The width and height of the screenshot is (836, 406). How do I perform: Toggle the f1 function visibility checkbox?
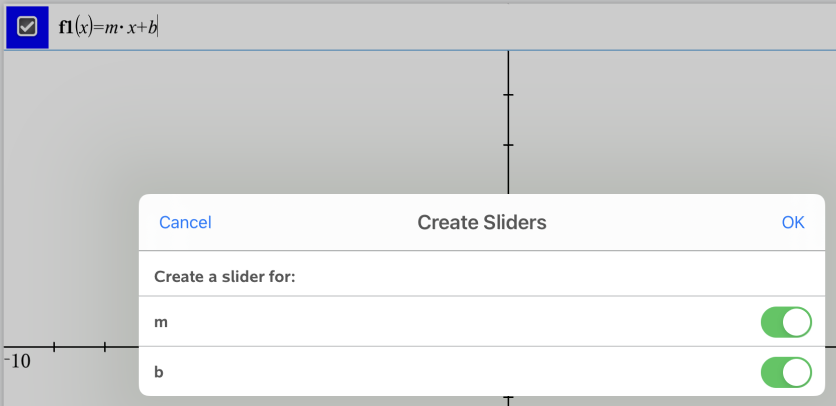[x=27, y=27]
